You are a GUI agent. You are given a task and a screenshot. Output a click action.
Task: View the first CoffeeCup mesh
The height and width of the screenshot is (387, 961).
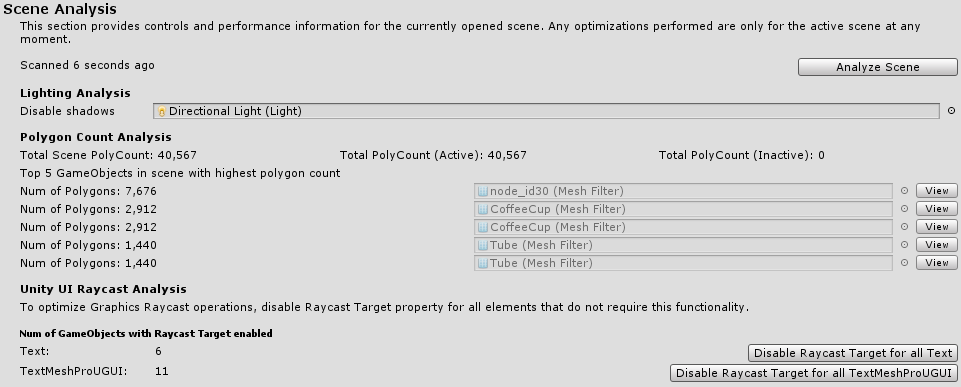click(936, 209)
